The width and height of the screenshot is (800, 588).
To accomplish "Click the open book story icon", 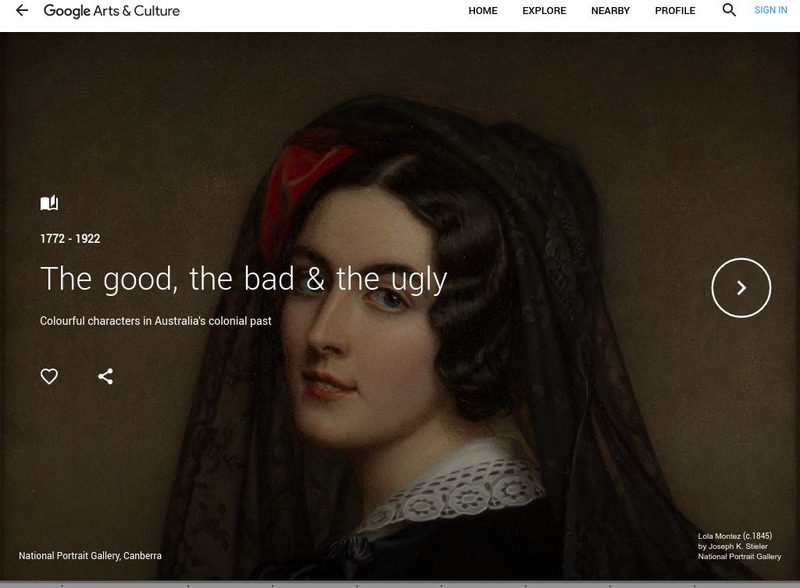I will (x=49, y=203).
